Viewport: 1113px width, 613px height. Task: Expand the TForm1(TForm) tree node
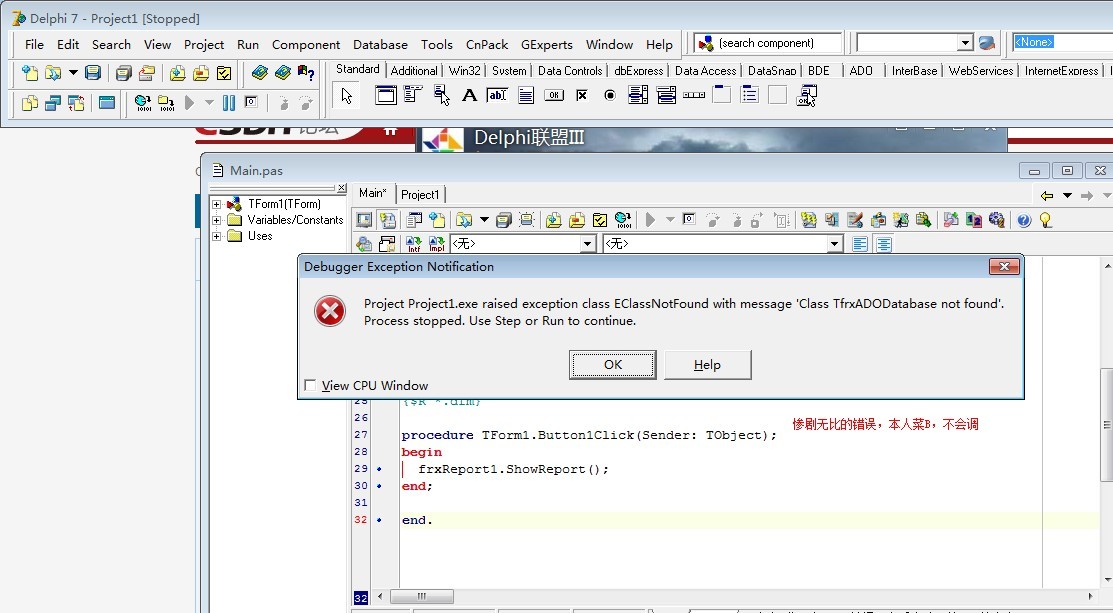216,204
